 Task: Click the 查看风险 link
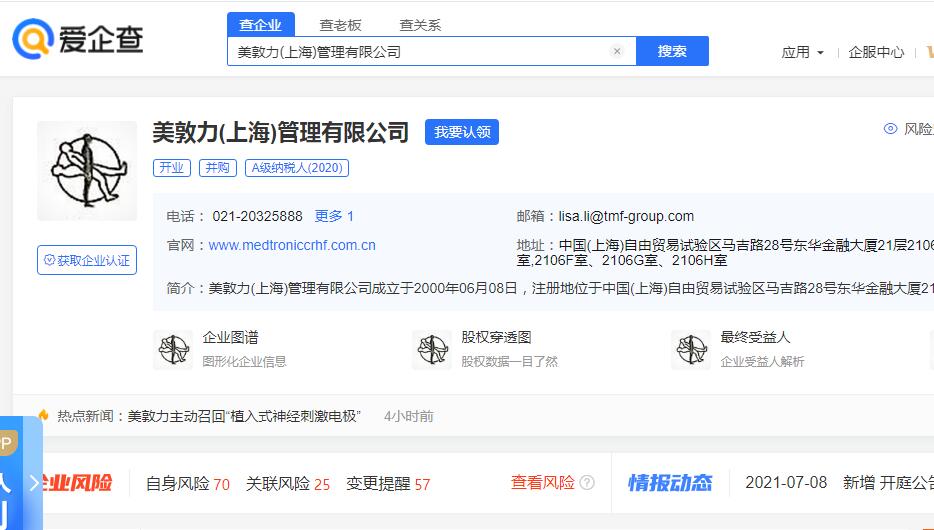click(543, 483)
